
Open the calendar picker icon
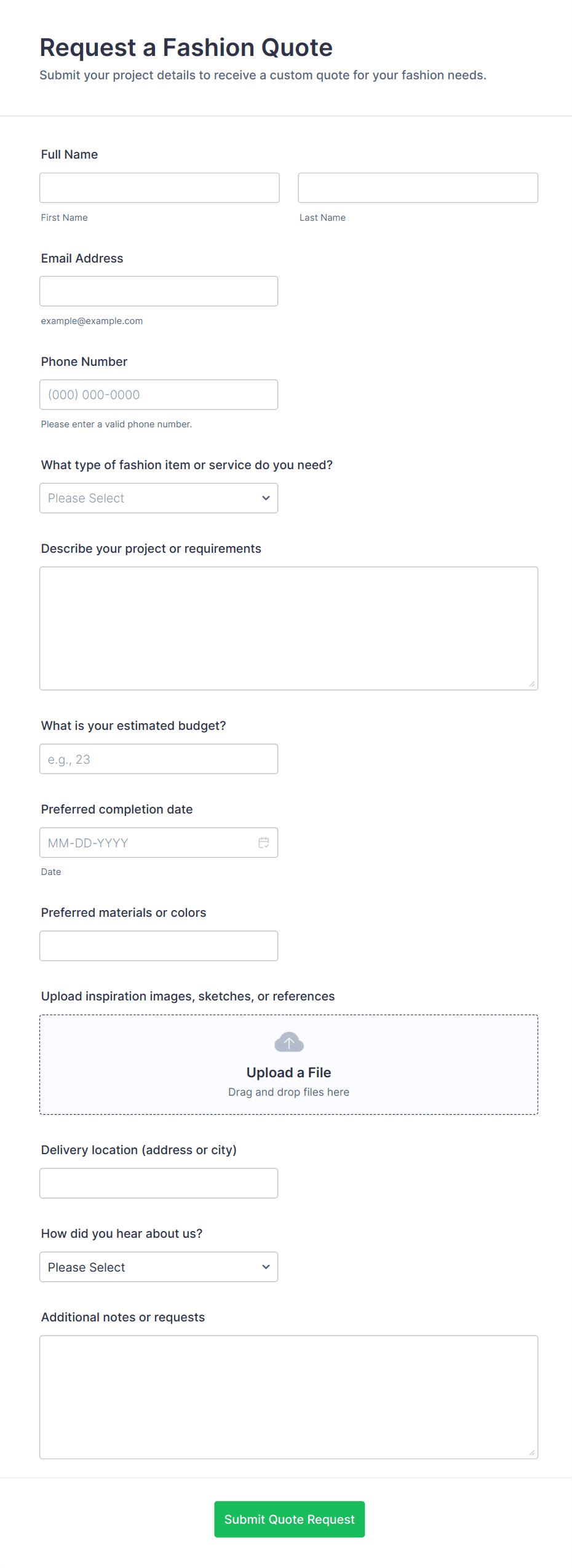pyautogui.click(x=264, y=842)
